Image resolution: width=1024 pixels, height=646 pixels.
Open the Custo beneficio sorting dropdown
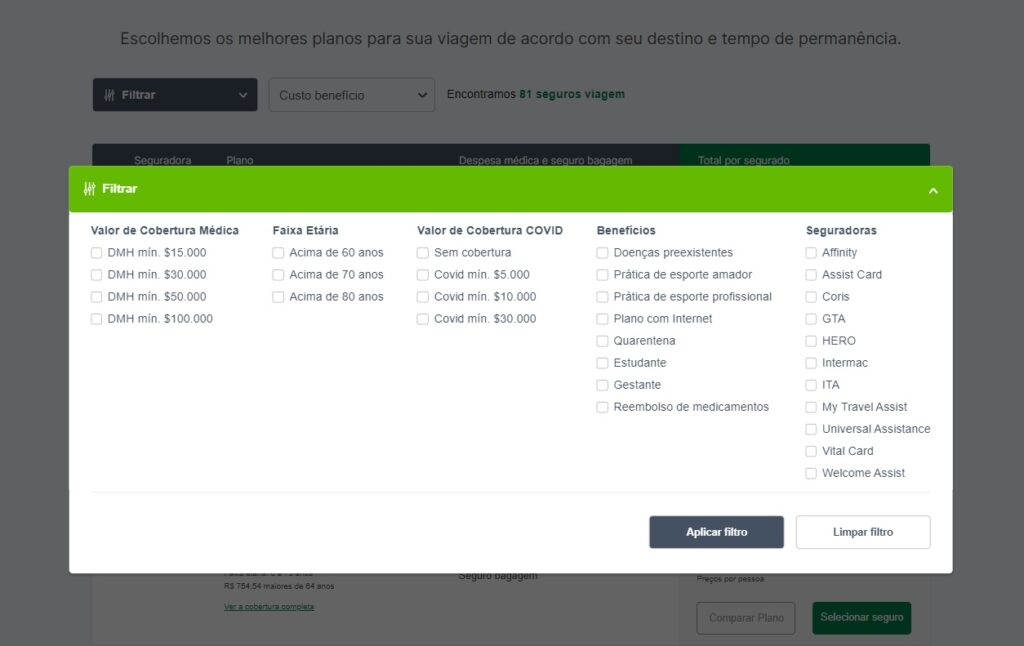(x=351, y=94)
